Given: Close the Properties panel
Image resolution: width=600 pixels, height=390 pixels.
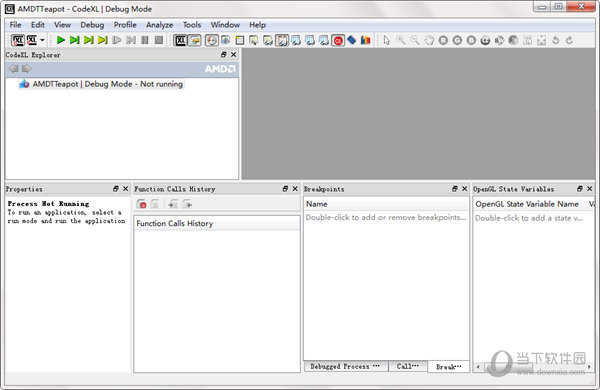Looking at the screenshot, I should click(126, 189).
